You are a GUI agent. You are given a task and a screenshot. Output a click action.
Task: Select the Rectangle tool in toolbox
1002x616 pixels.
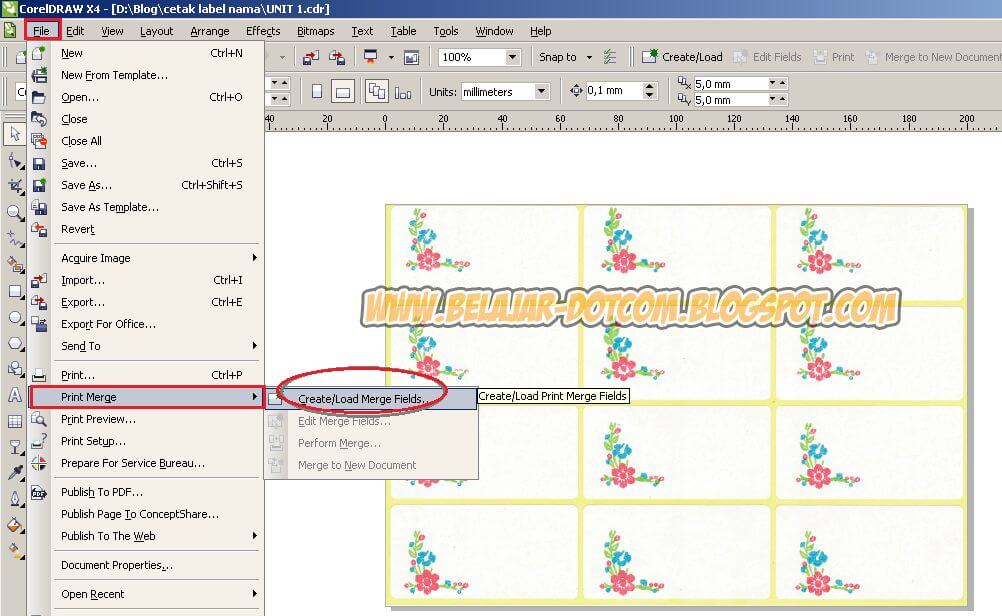(x=14, y=291)
